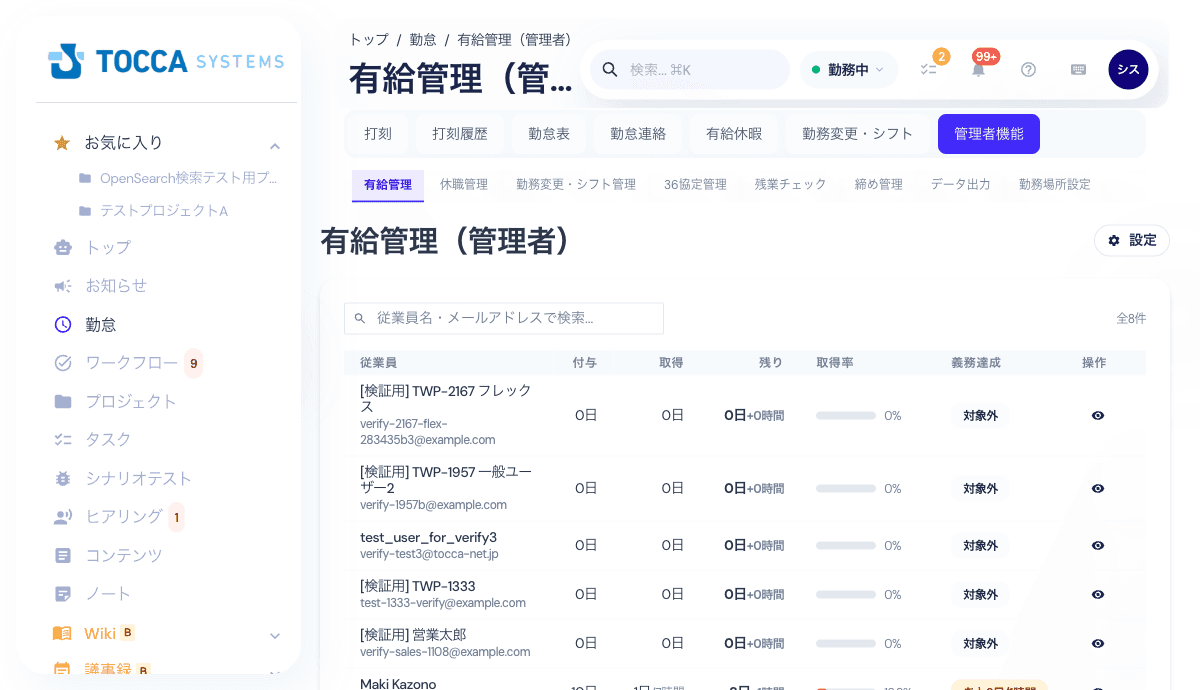The image size is (1200, 690).
Task: Open the シス user avatar menu
Action: click(x=1128, y=70)
